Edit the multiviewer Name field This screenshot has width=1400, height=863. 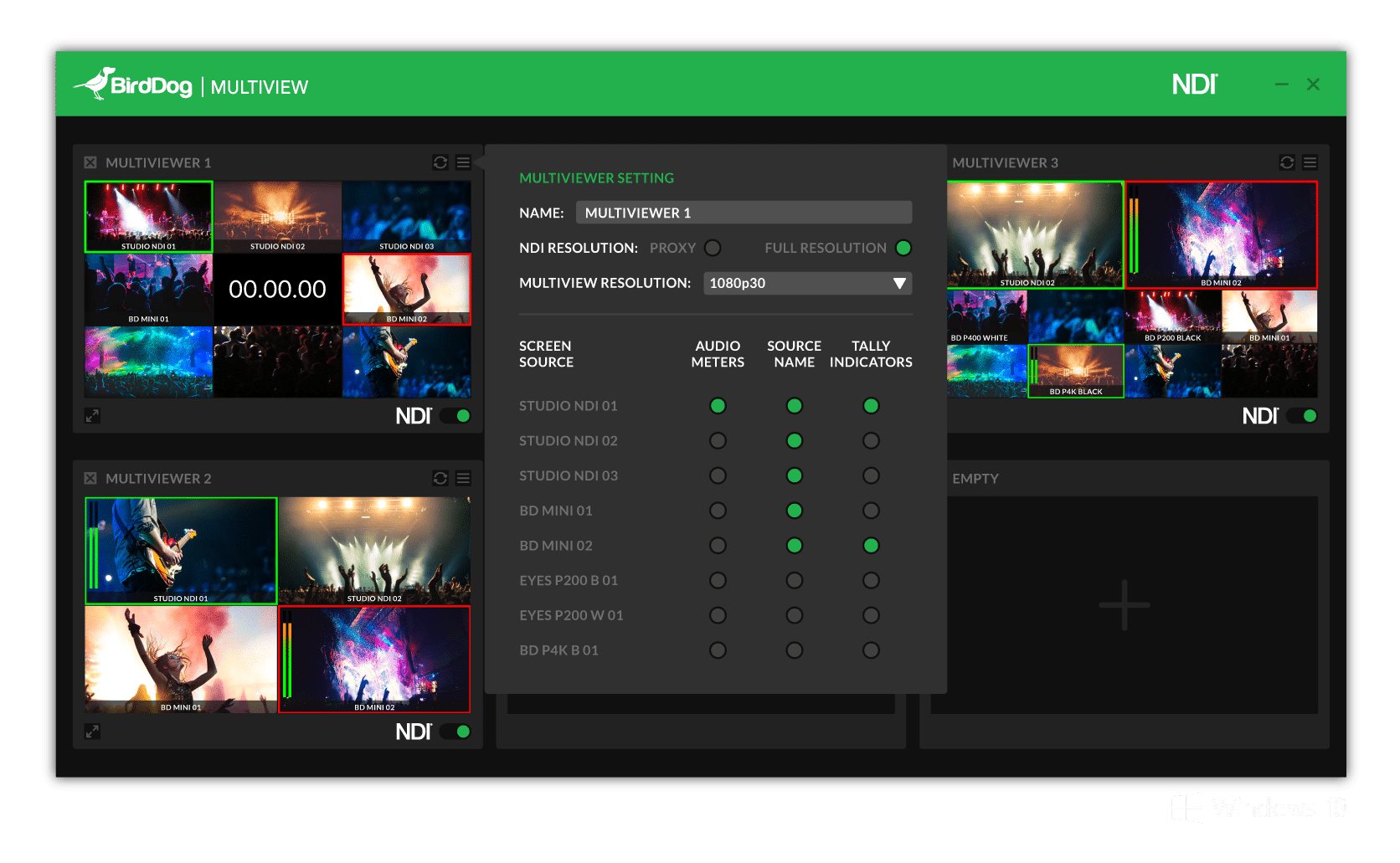coord(744,213)
